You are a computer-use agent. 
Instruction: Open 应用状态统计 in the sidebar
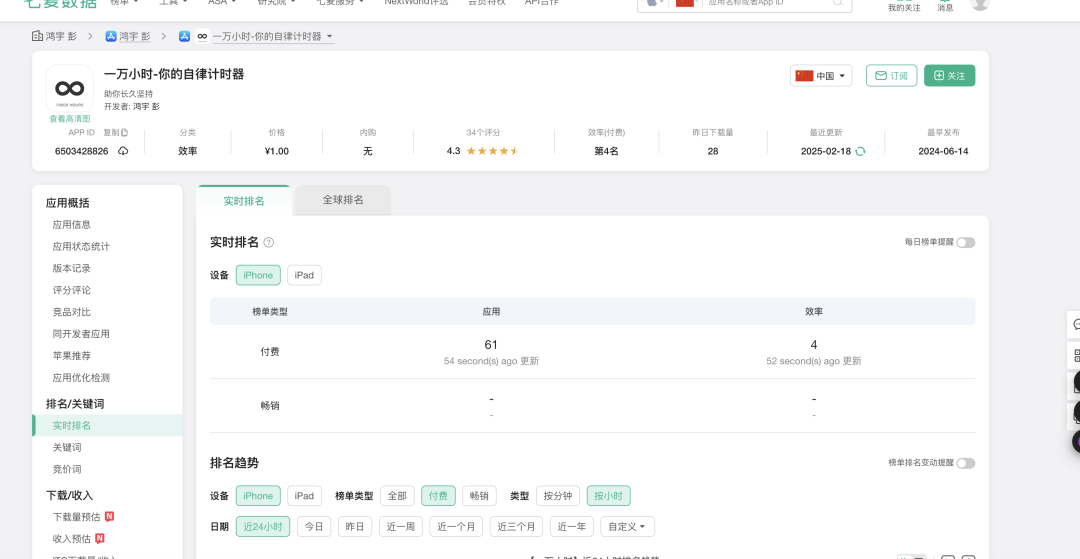(81, 246)
